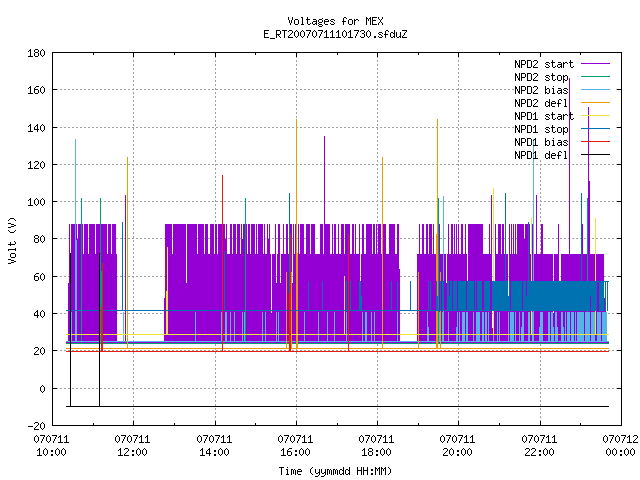Screen dimensions: 640x480
Task: Click the orange NPD2 defl legend line
Action: pos(595,102)
